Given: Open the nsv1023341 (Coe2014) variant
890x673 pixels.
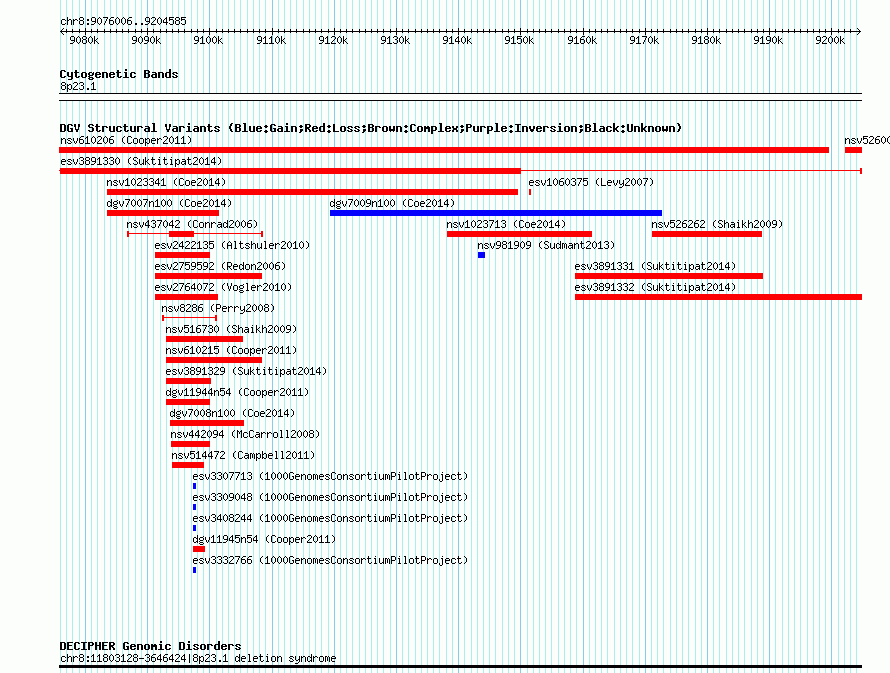Looking at the screenshot, I should pyautogui.click(x=166, y=182).
